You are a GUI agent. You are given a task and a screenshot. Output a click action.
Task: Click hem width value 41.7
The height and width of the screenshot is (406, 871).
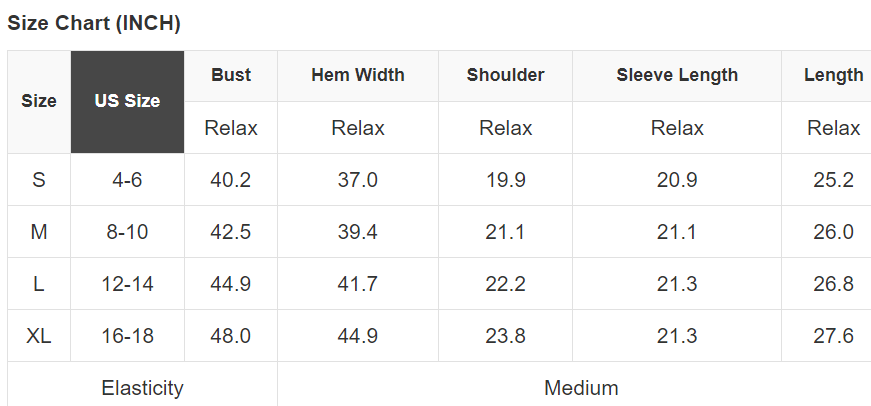click(357, 284)
